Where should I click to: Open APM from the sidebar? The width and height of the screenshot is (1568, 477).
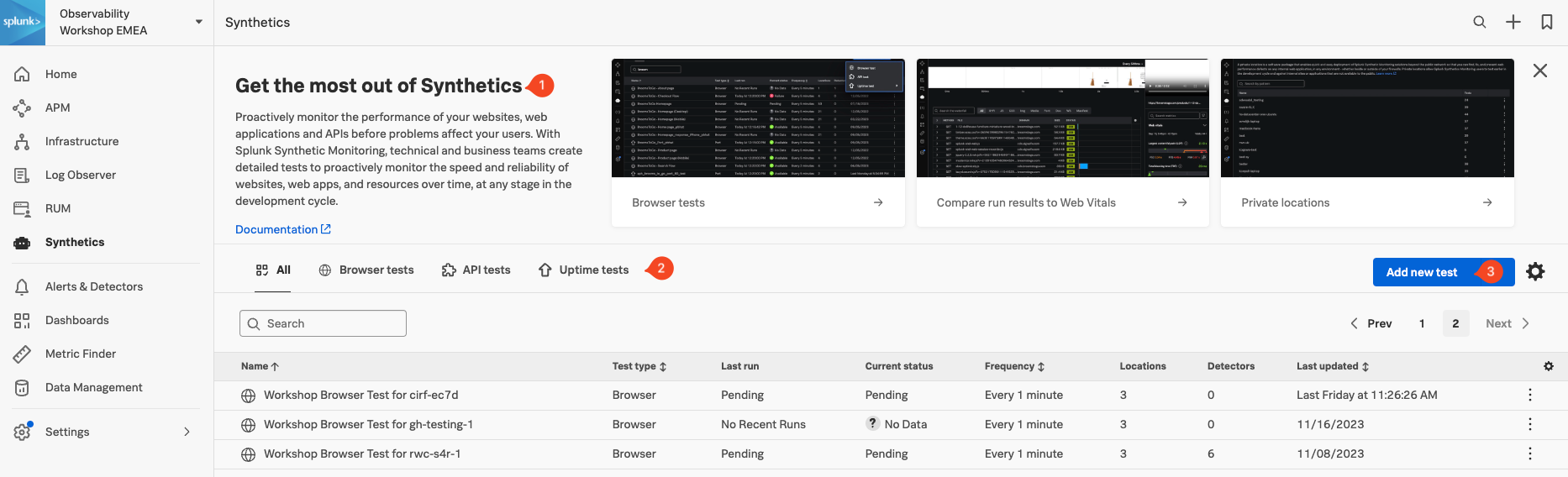point(57,107)
